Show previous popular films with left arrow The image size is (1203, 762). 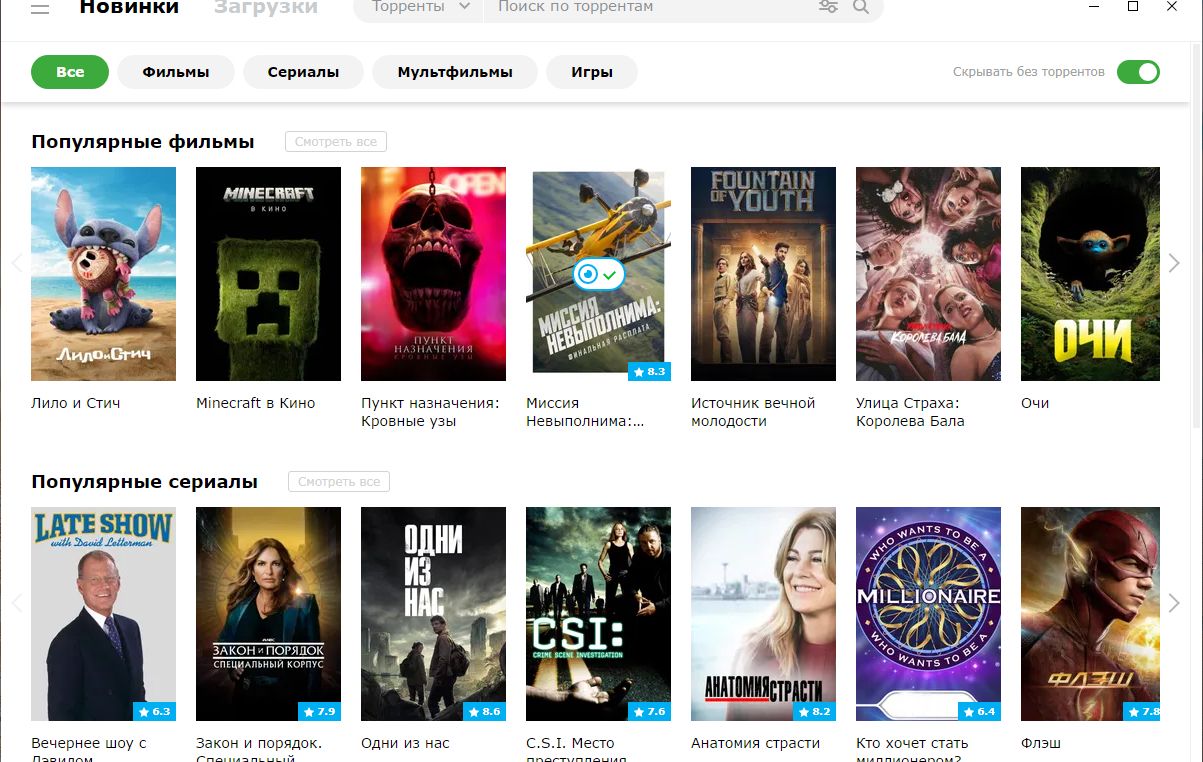point(16,263)
